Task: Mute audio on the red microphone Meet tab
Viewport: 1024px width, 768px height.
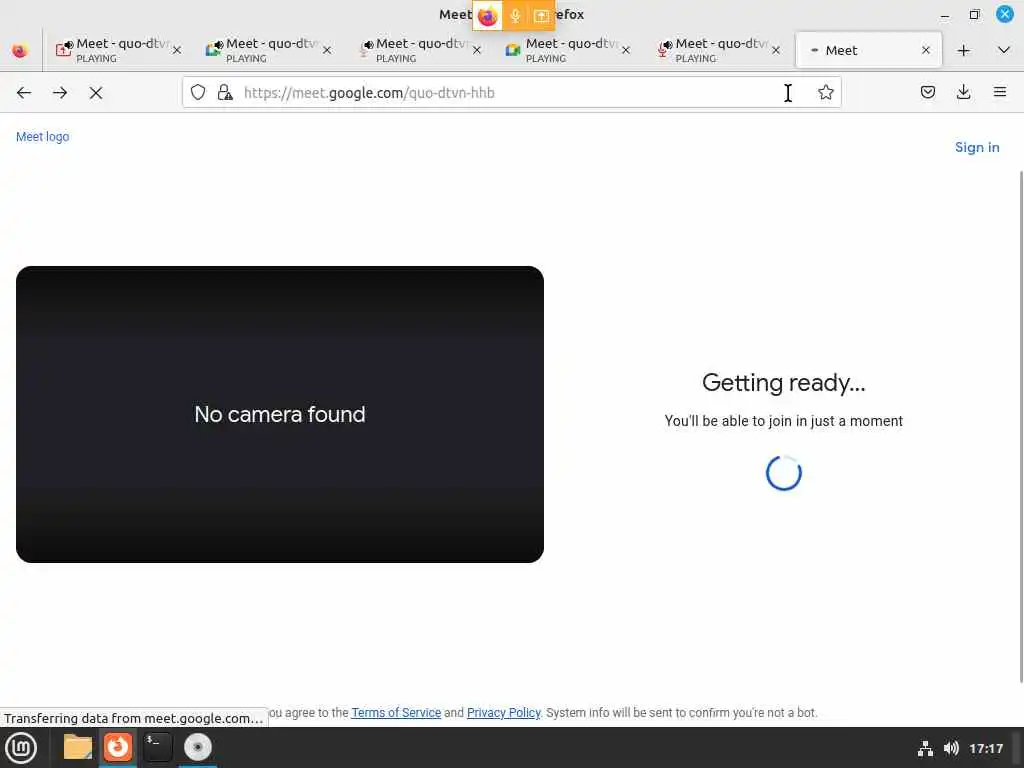Action: 667,45
